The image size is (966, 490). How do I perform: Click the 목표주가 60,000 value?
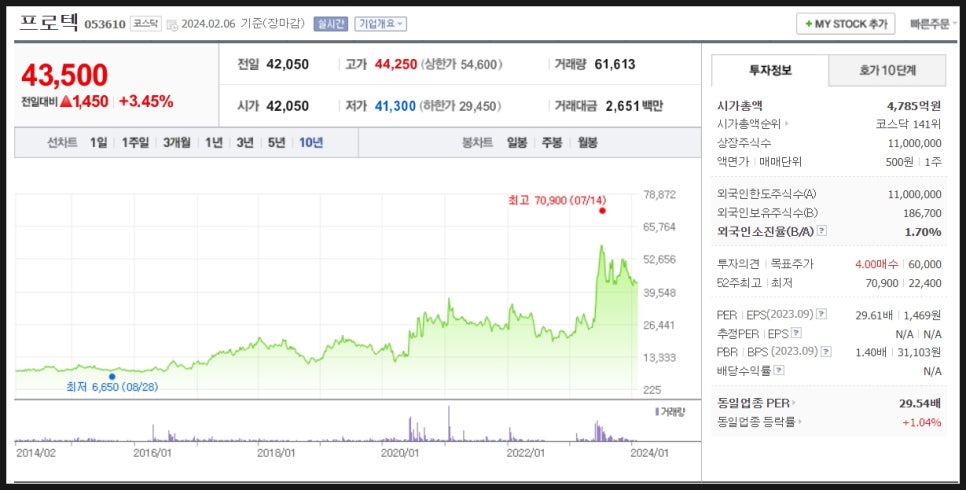click(925, 264)
